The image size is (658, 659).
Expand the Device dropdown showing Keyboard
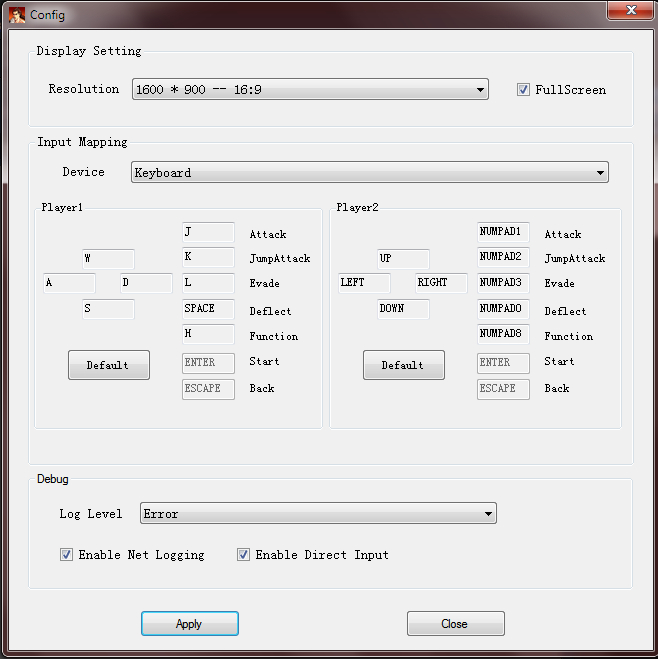click(370, 172)
